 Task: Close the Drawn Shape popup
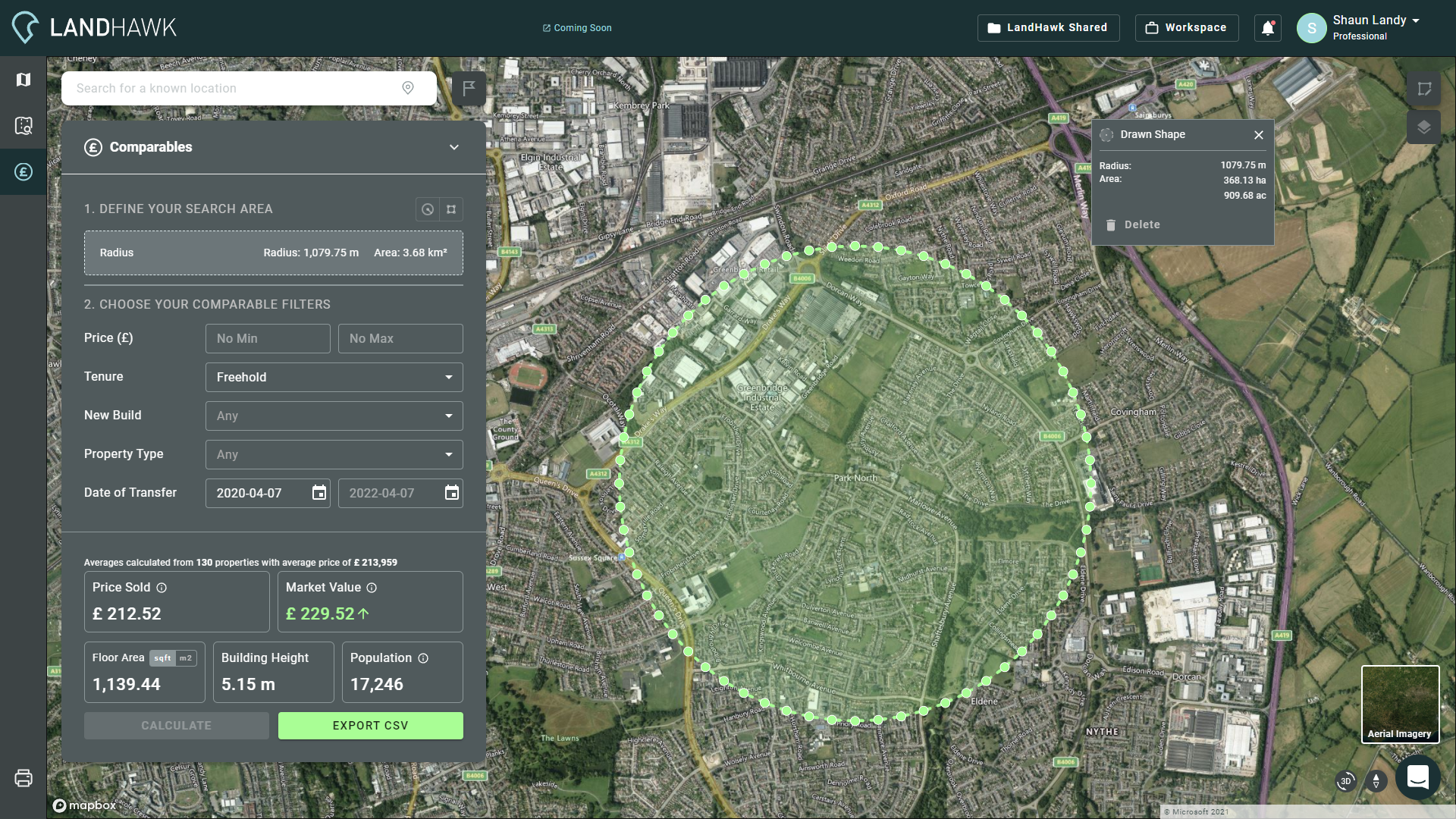[1259, 135]
